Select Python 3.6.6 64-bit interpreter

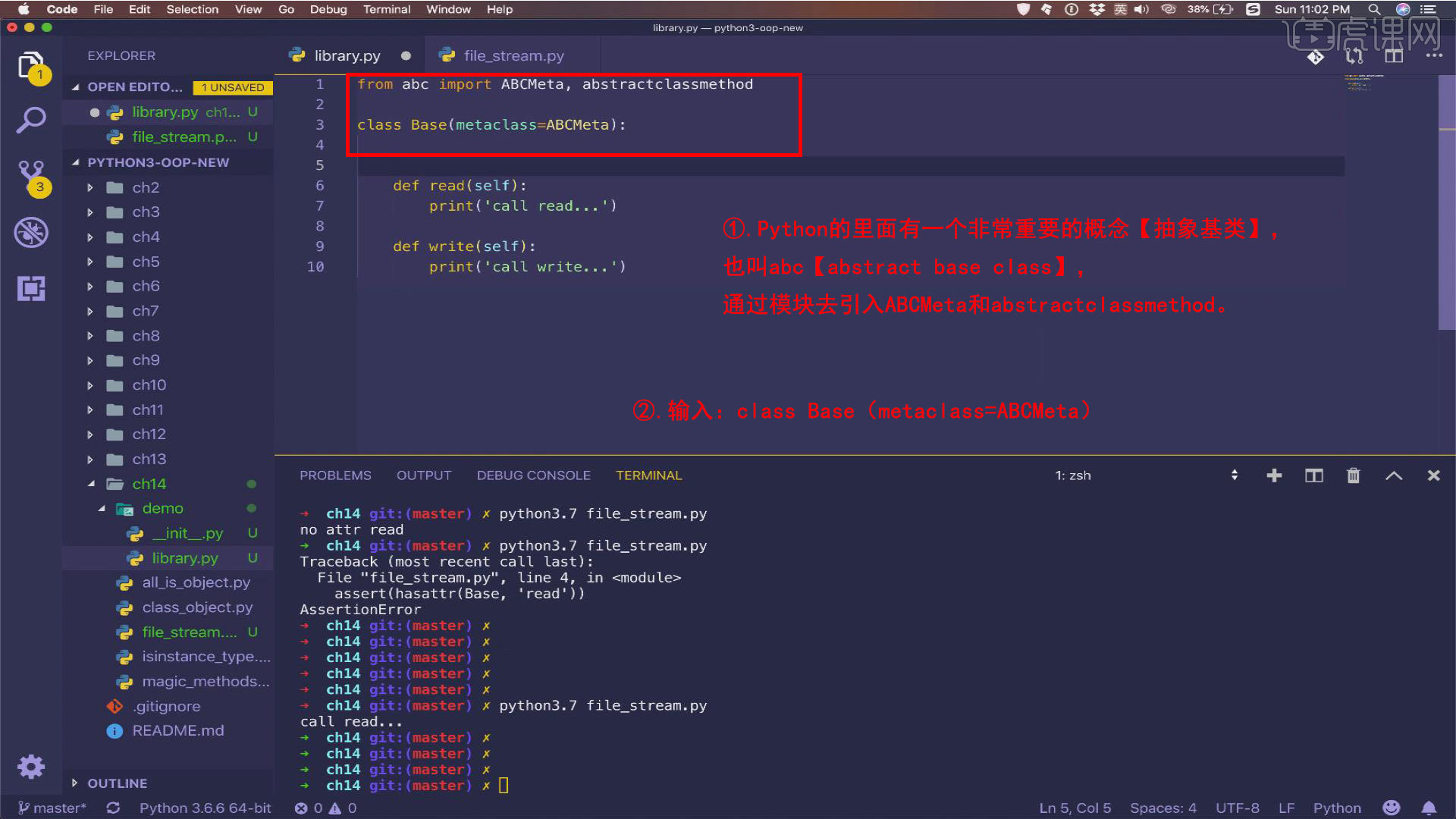205,808
